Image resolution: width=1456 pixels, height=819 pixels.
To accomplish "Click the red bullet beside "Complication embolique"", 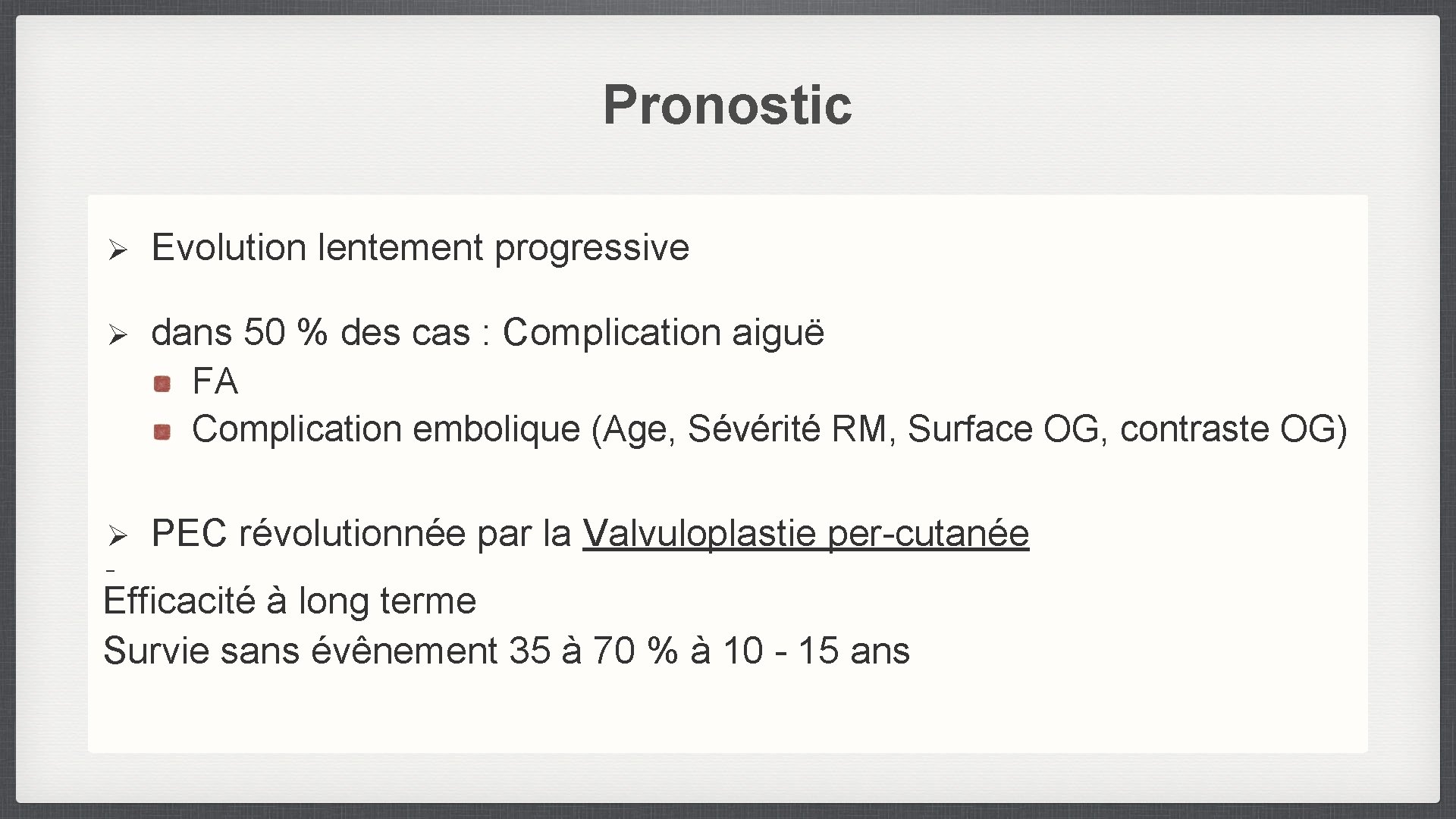I will click(x=162, y=431).
